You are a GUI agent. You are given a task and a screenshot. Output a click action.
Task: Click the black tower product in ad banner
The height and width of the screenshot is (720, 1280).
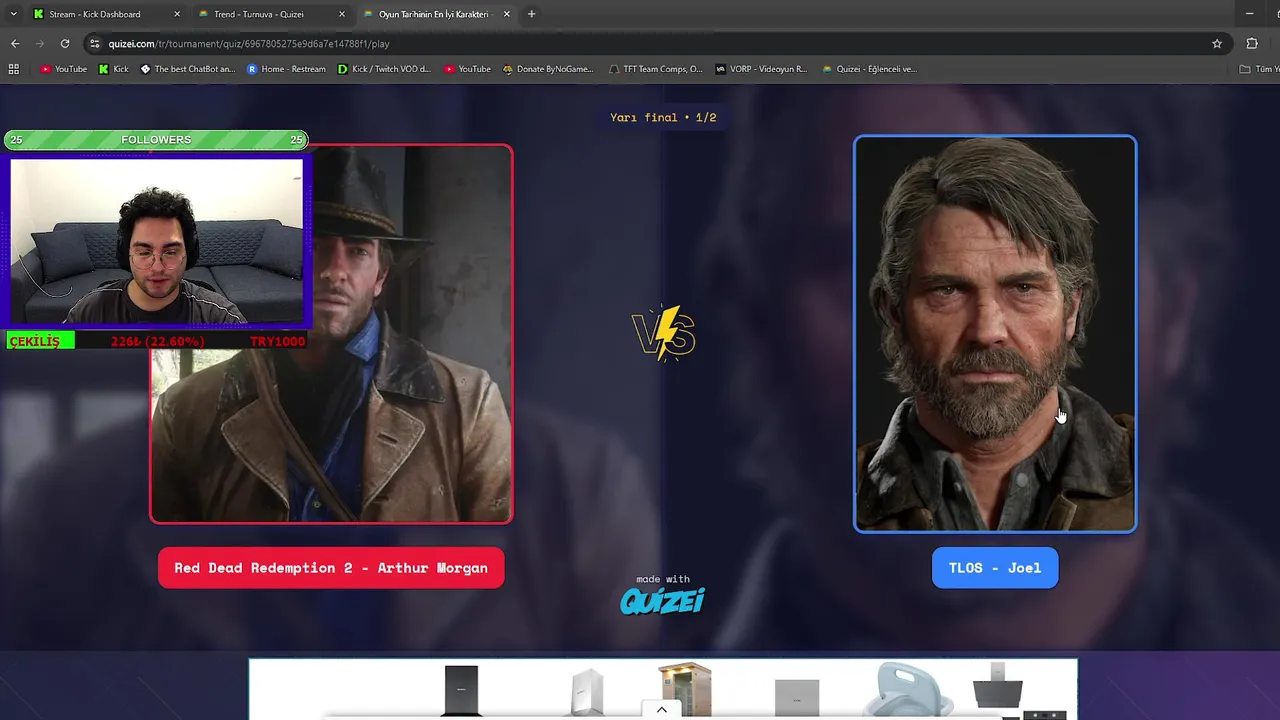(461, 690)
